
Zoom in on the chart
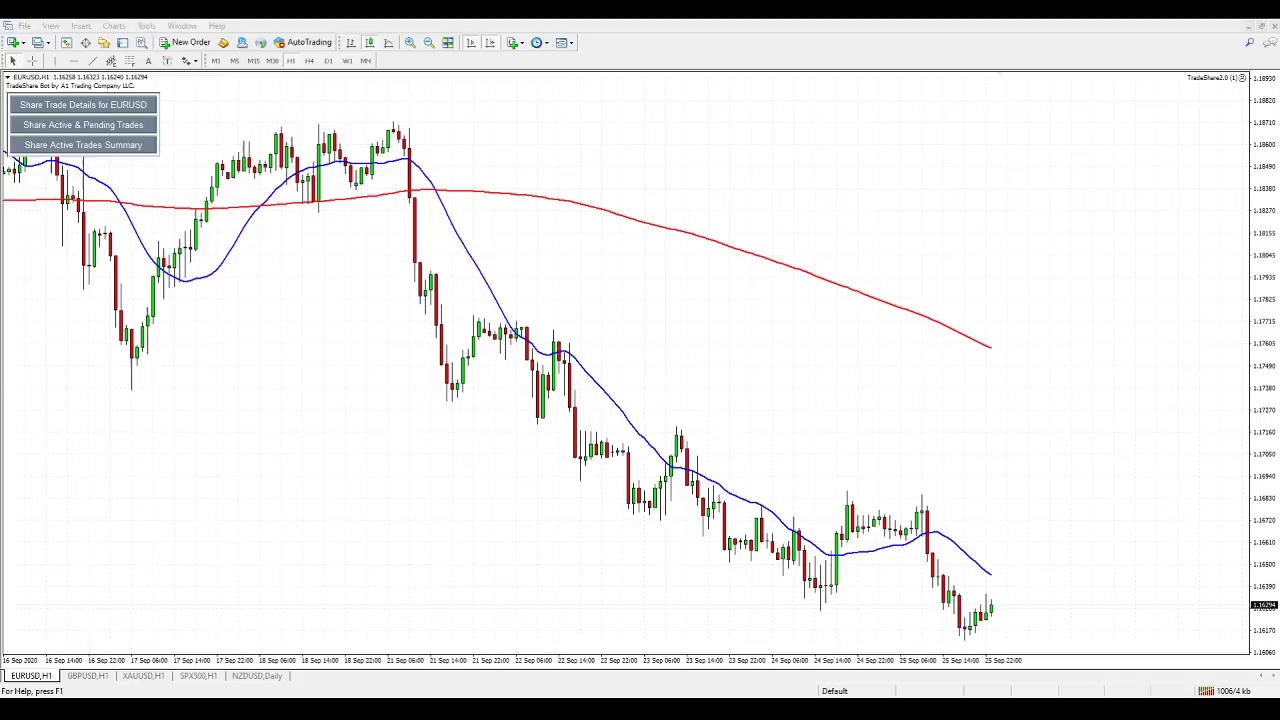[x=410, y=42]
